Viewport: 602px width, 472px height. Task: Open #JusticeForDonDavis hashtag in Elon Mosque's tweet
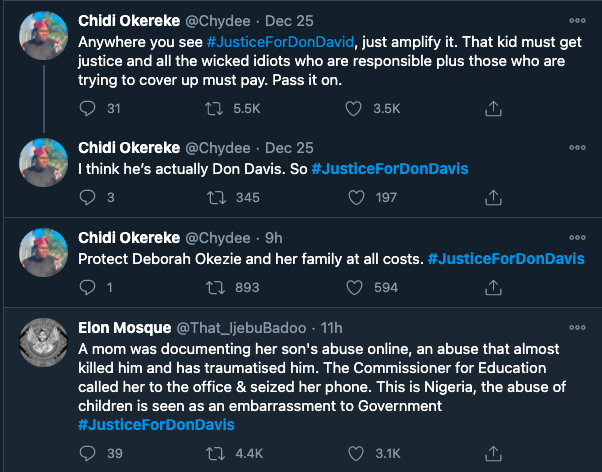(156, 424)
